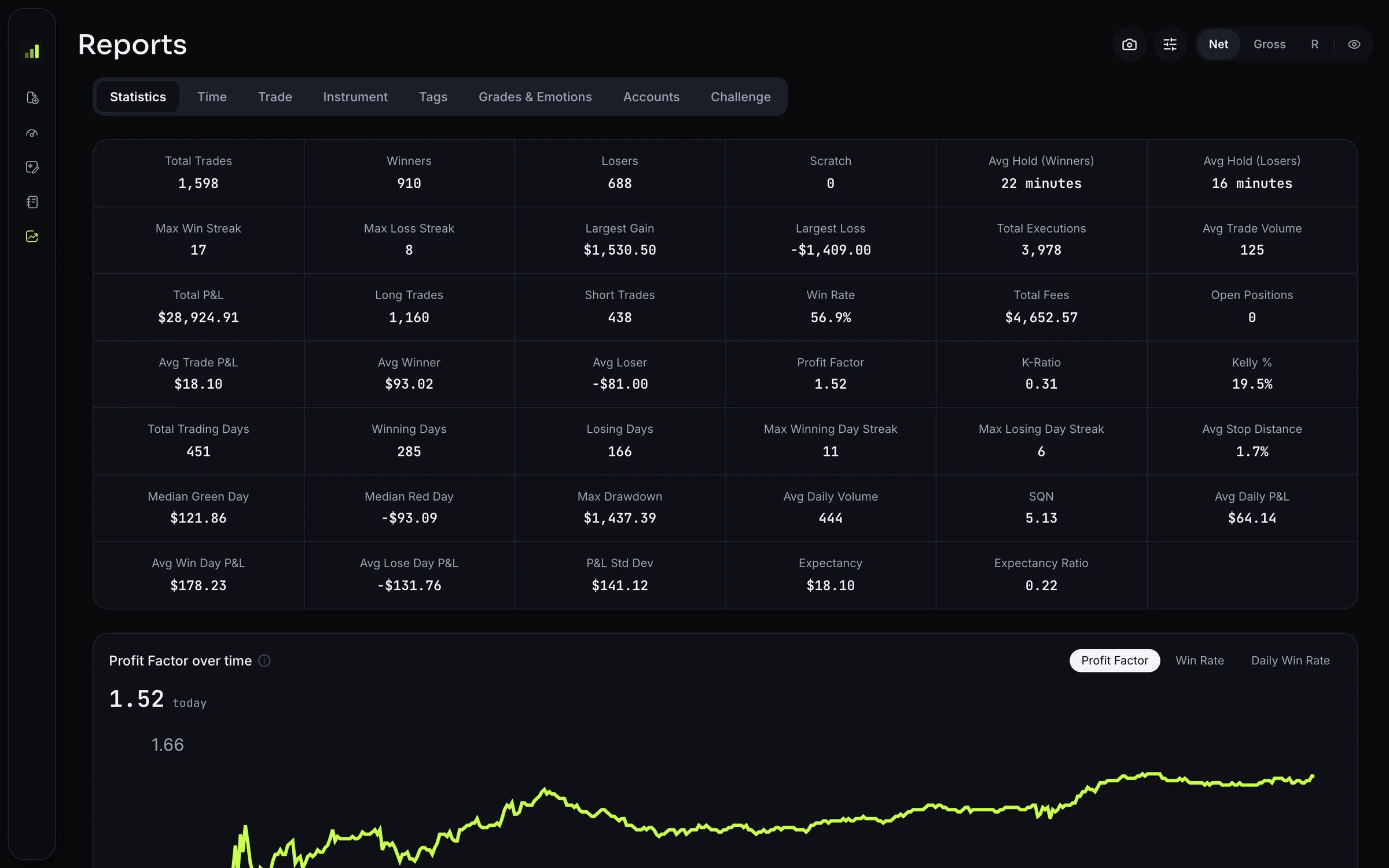The width and height of the screenshot is (1389, 868).
Task: Open the dashboard gauge icon in sidebar
Action: tap(32, 133)
